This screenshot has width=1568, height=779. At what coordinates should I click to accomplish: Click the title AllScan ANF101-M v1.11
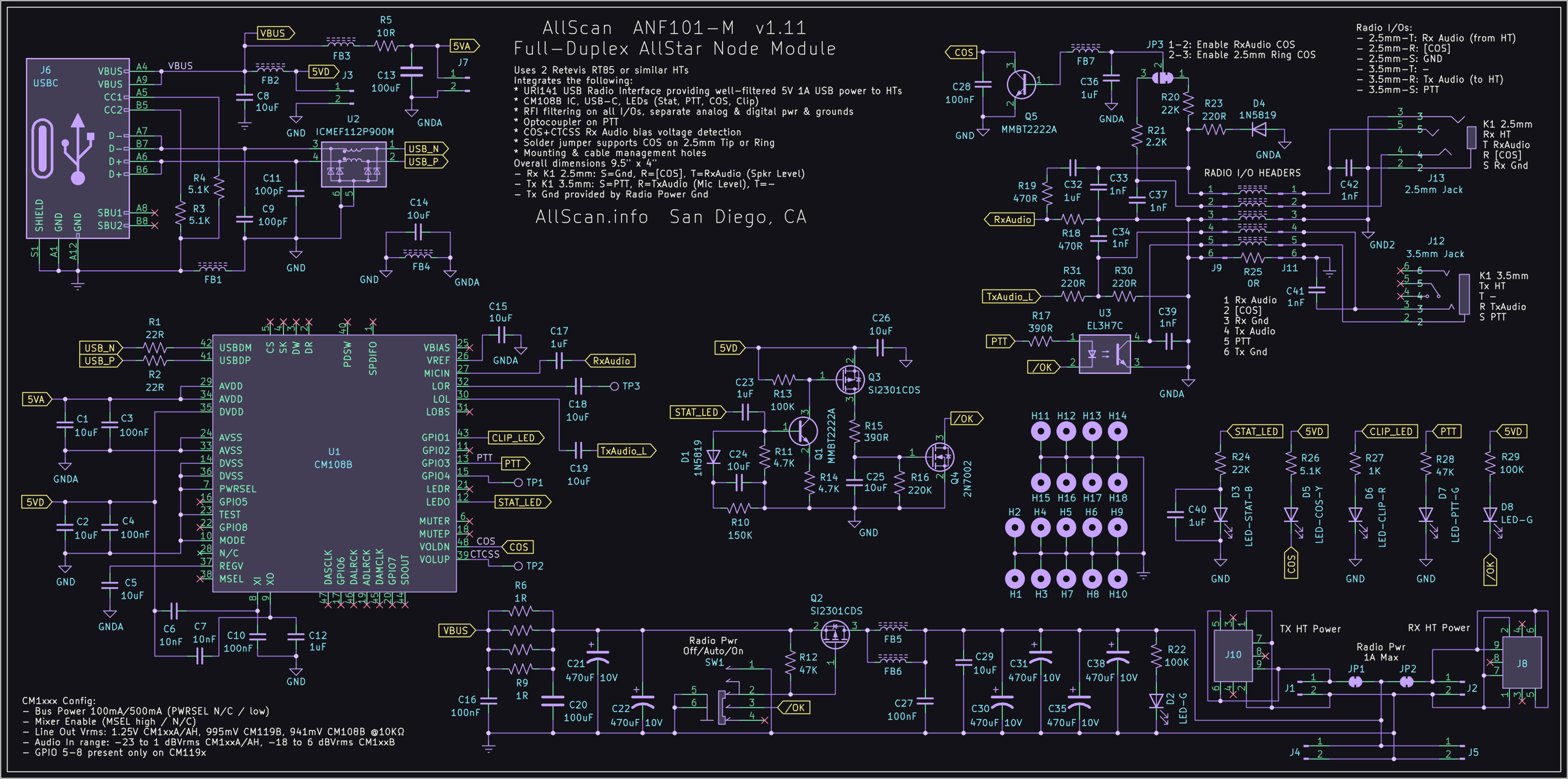[674, 28]
